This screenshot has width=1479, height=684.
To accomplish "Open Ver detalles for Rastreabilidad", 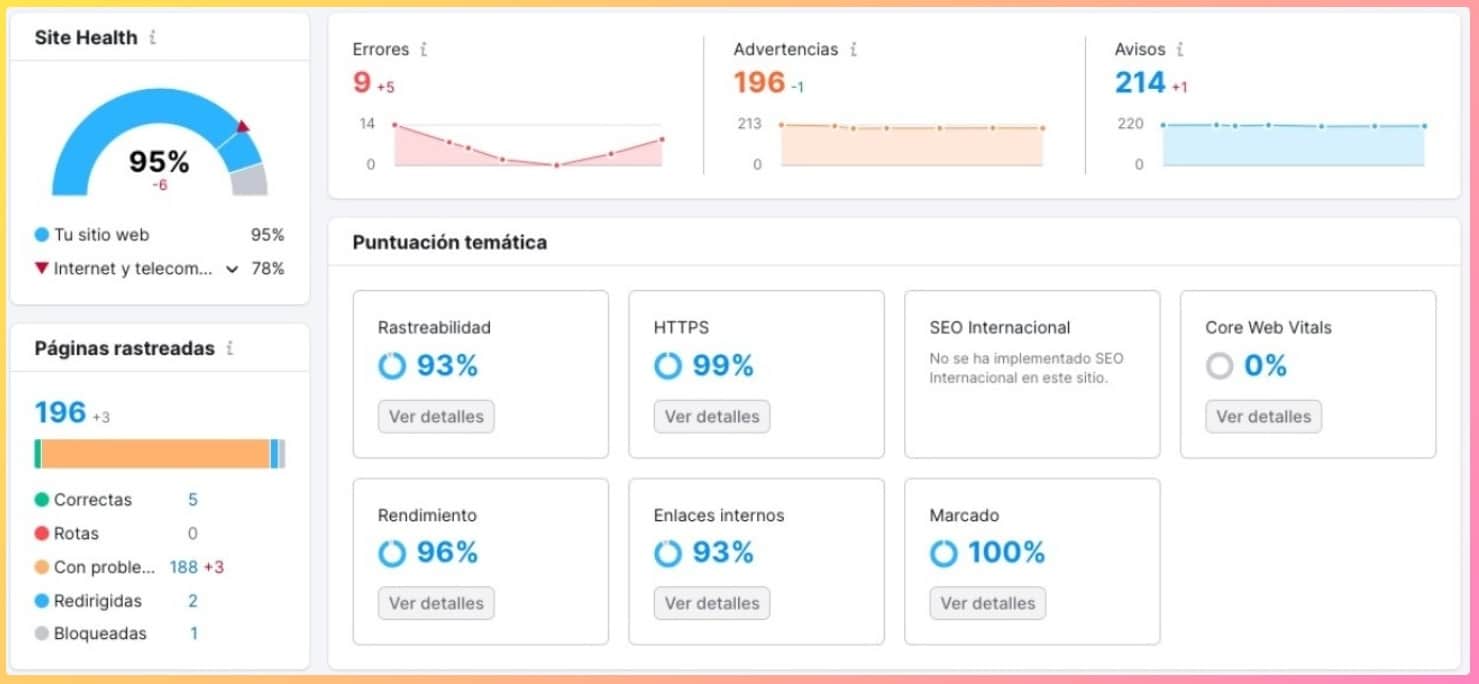I will click(435, 416).
